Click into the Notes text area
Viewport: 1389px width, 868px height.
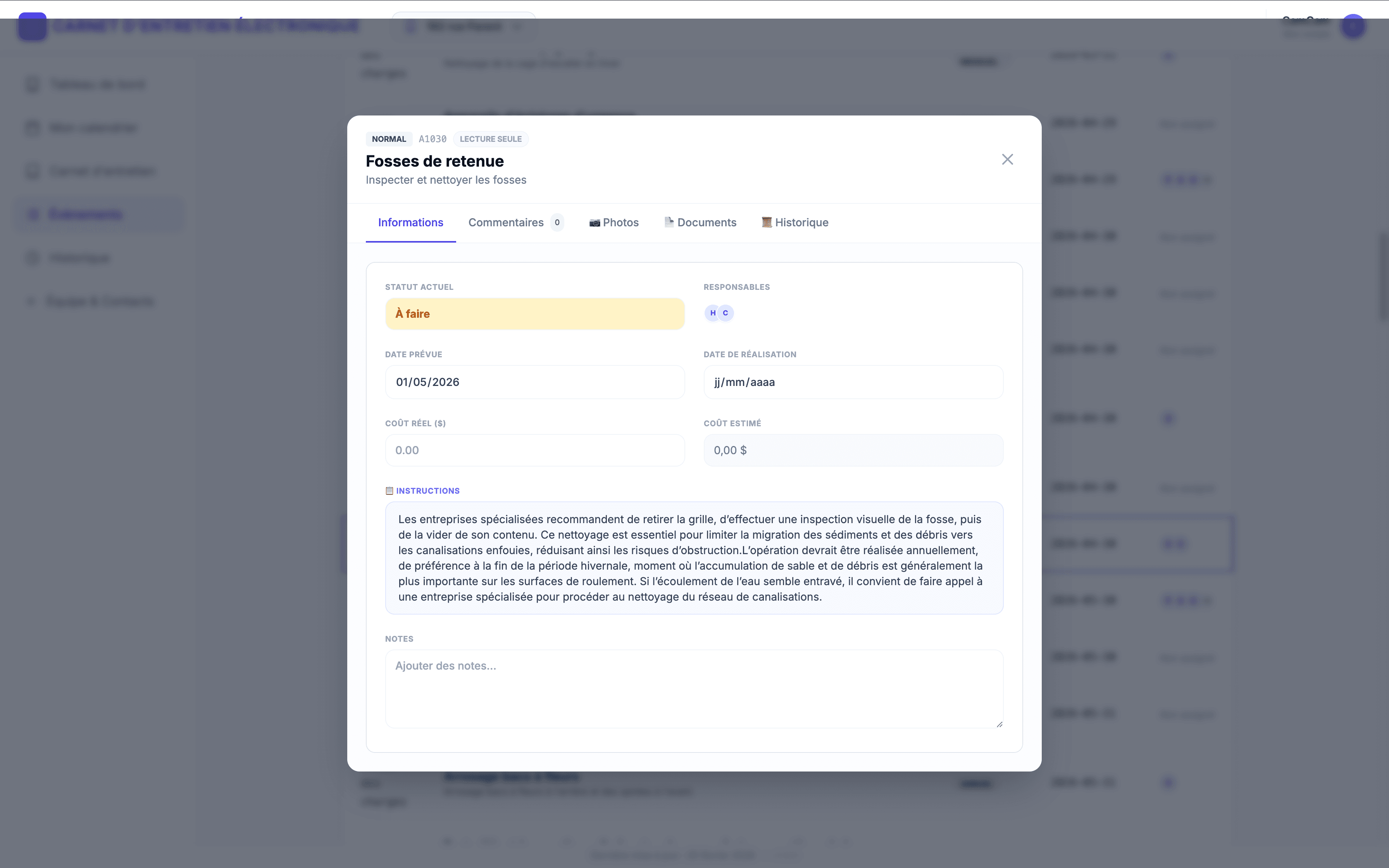[693, 688]
